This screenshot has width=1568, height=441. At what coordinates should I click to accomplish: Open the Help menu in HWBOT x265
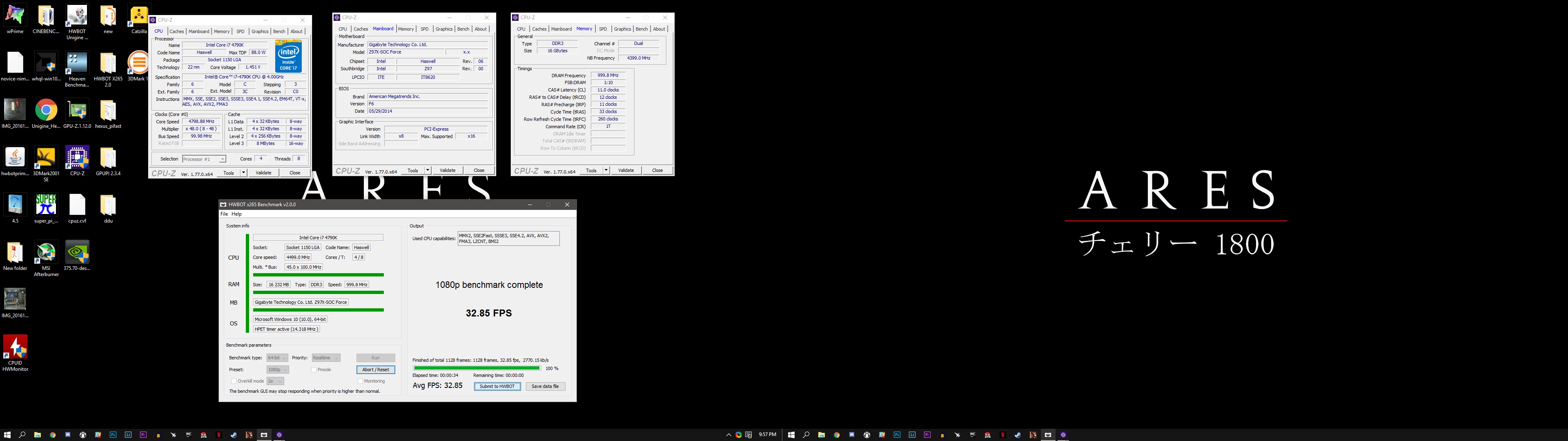(x=237, y=214)
